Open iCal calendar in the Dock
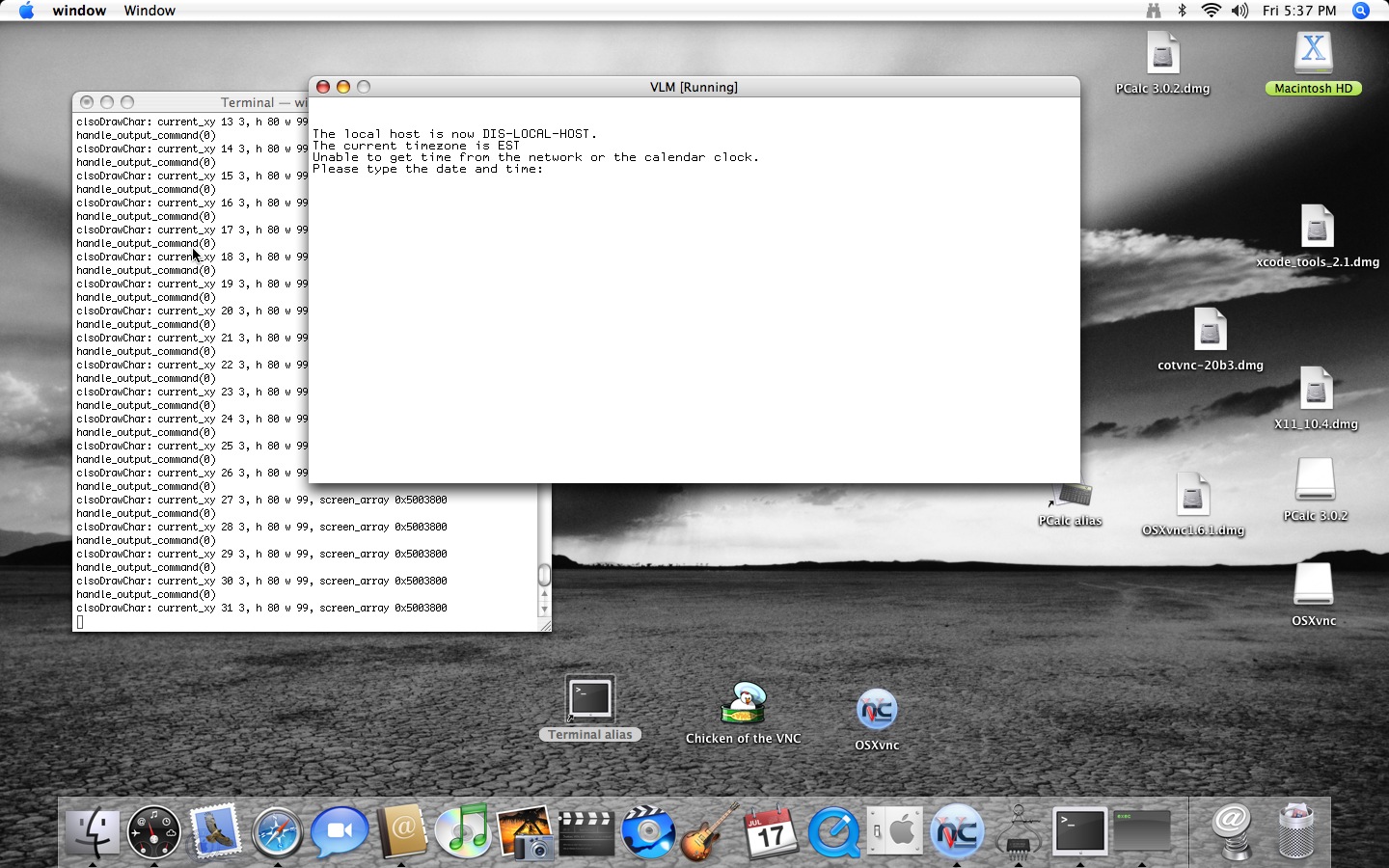 (x=771, y=831)
